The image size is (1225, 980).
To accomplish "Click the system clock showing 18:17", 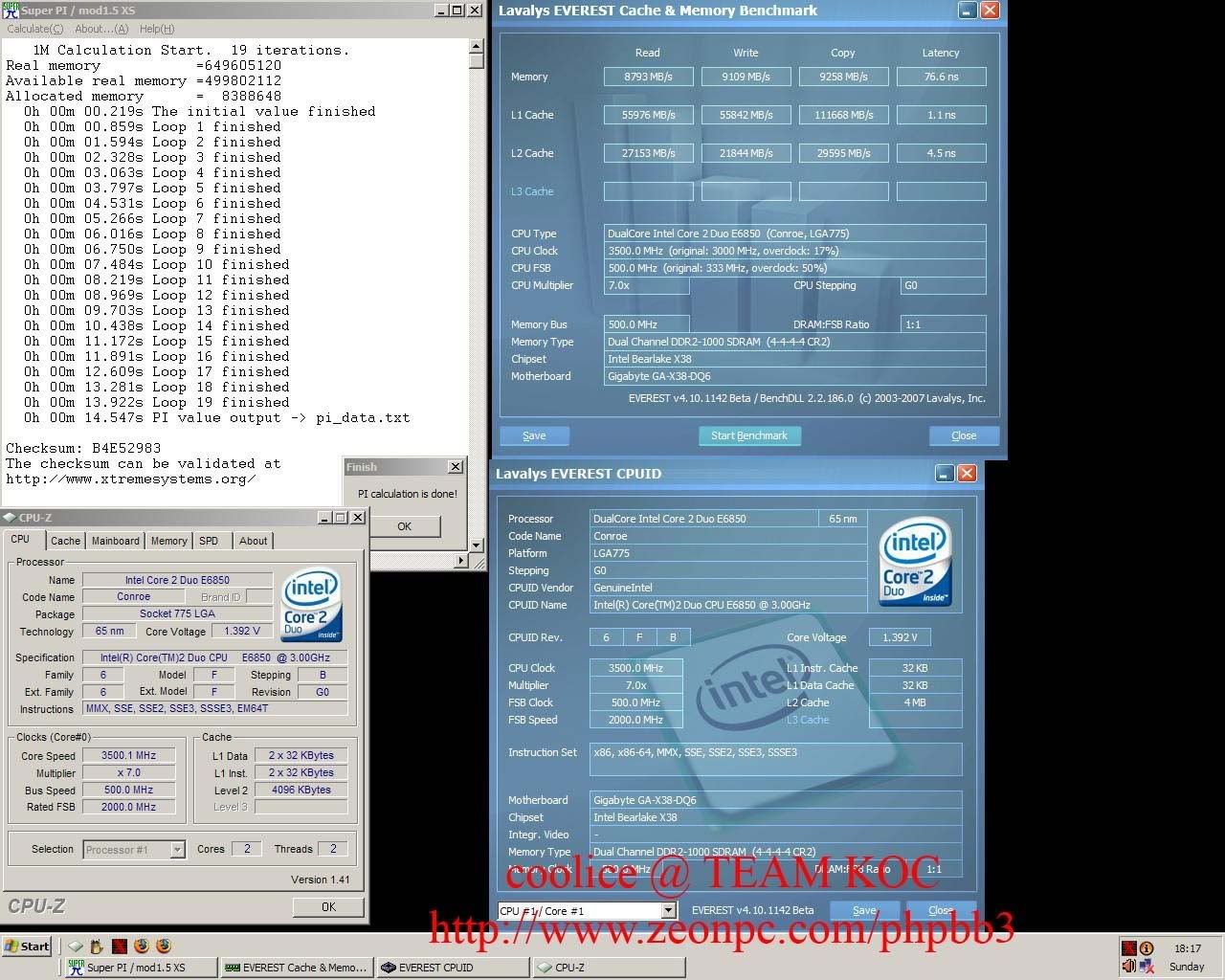I will [1187, 948].
